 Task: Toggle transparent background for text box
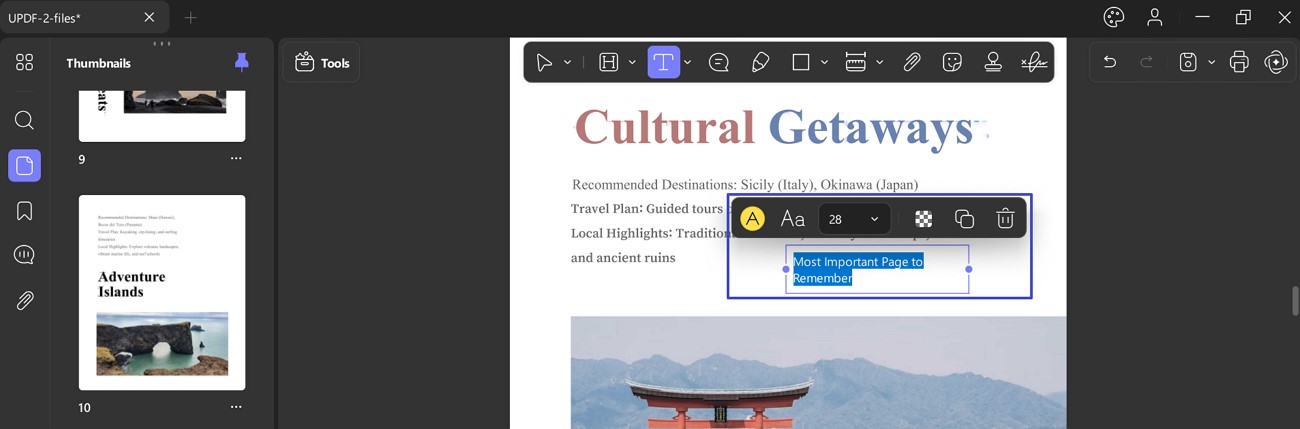pos(924,219)
